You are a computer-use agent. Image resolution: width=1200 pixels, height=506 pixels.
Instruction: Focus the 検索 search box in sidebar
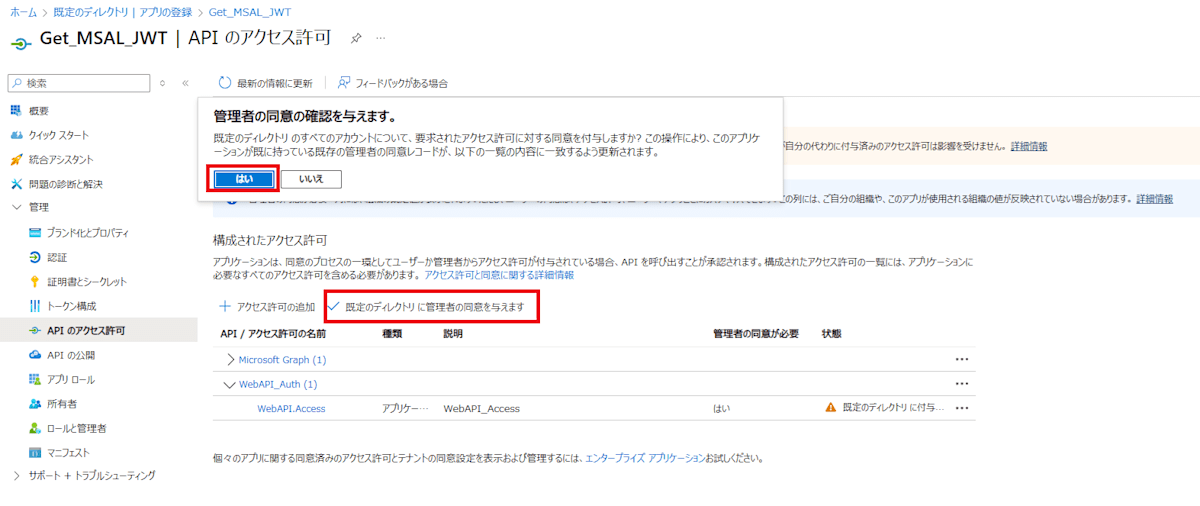pos(78,83)
